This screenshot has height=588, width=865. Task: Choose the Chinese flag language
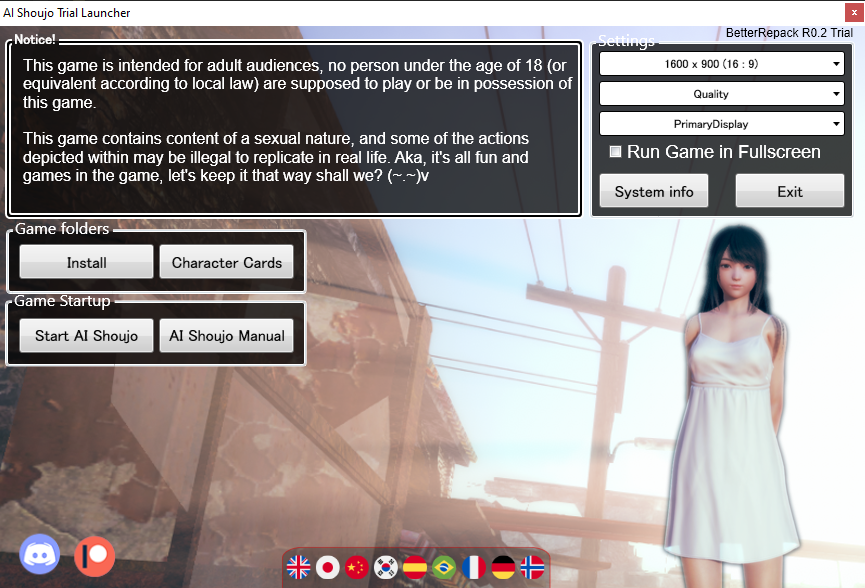[357, 567]
